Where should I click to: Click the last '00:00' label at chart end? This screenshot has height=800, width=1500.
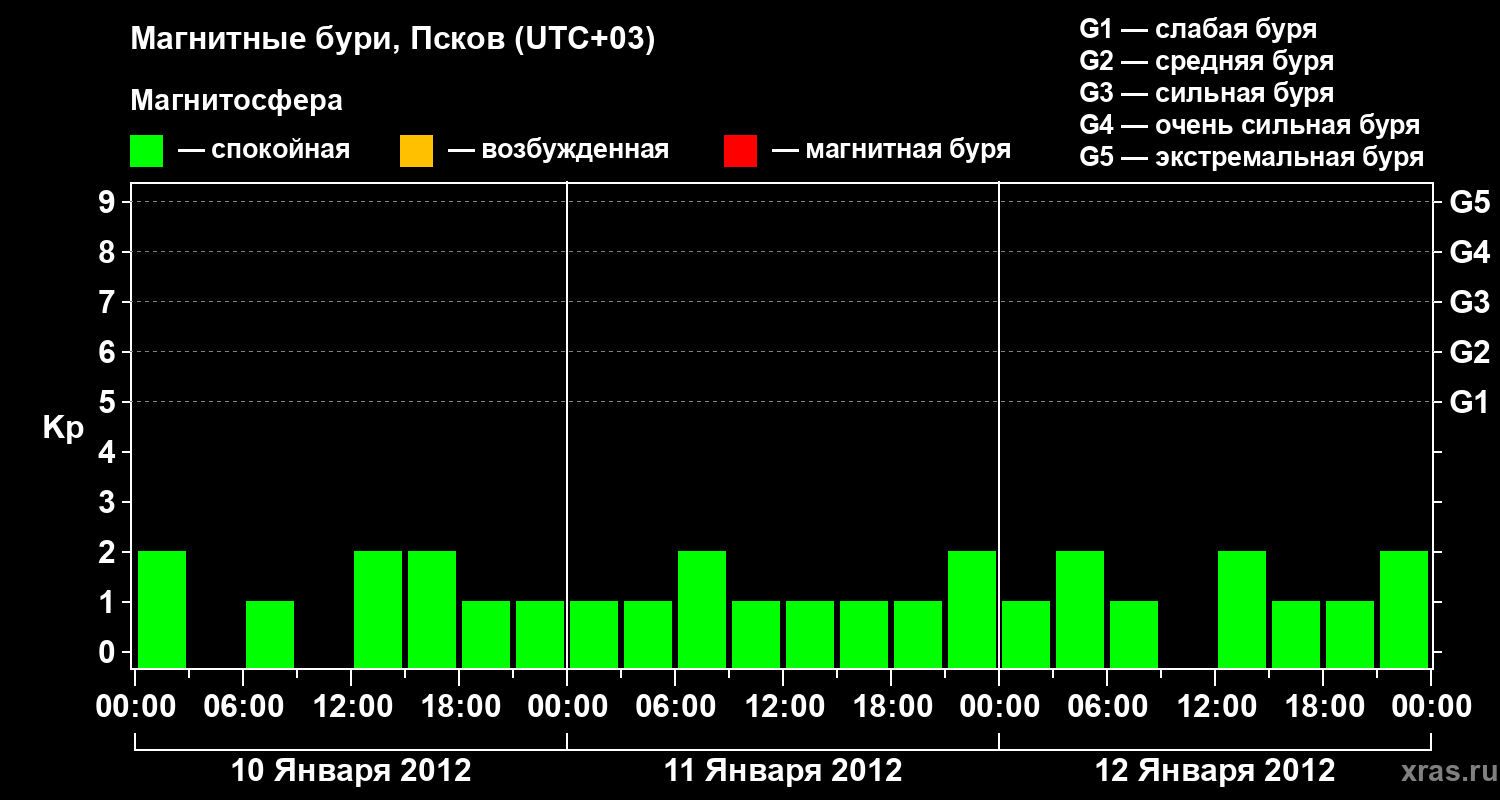[1431, 707]
